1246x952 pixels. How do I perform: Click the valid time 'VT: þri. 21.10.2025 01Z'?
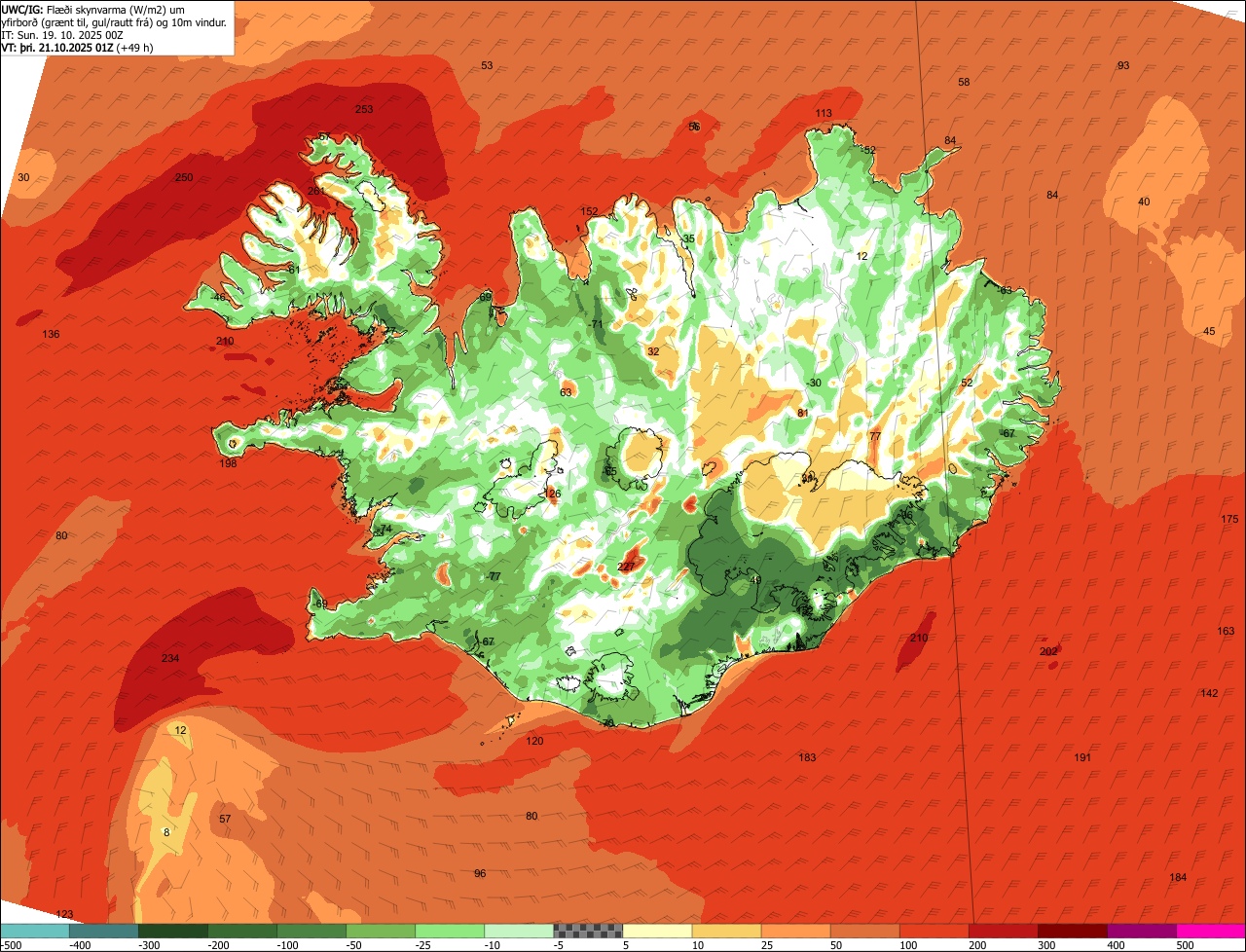click(x=57, y=48)
